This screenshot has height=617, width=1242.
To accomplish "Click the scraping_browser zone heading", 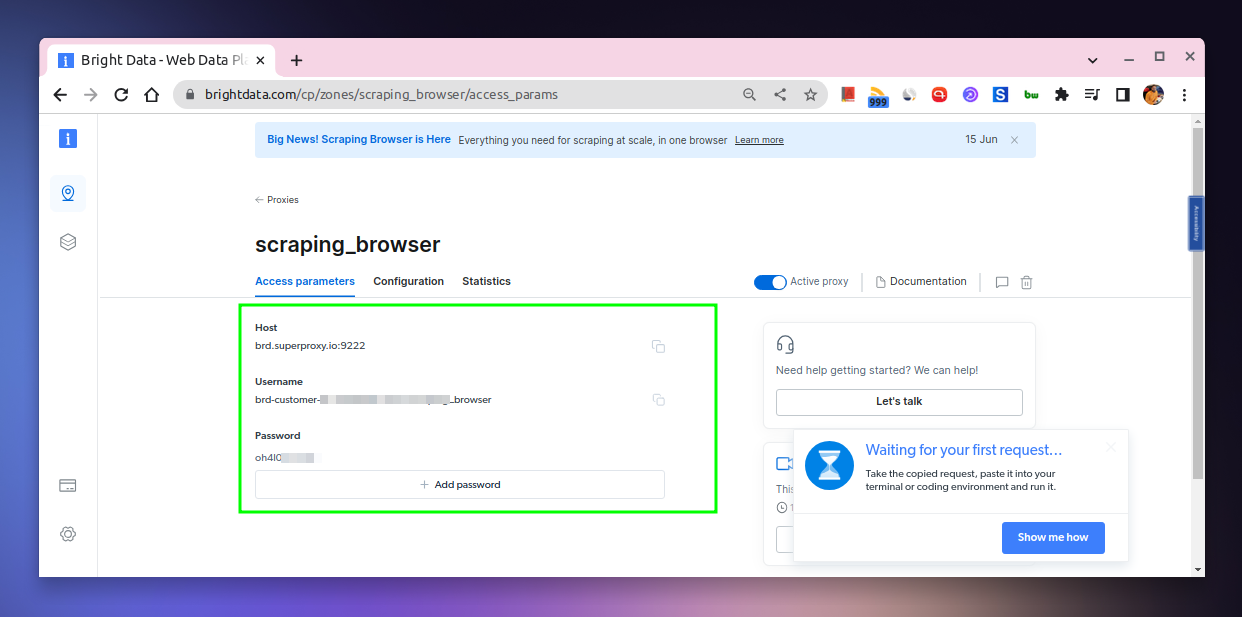I will [347, 245].
